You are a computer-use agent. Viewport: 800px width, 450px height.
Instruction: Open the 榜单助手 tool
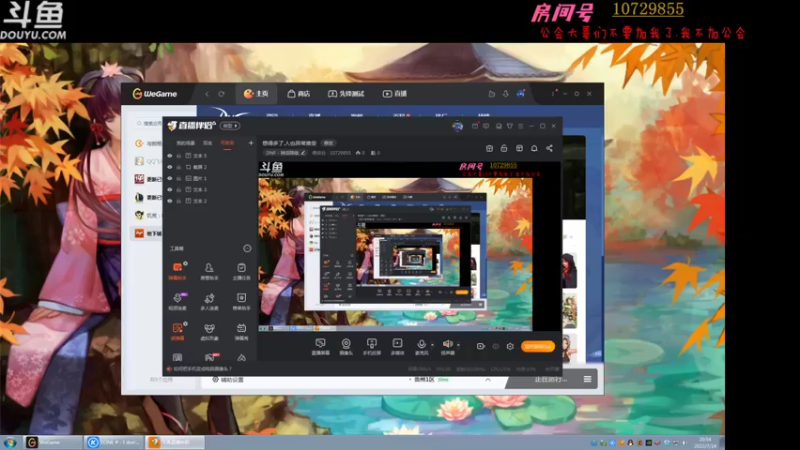click(241, 301)
